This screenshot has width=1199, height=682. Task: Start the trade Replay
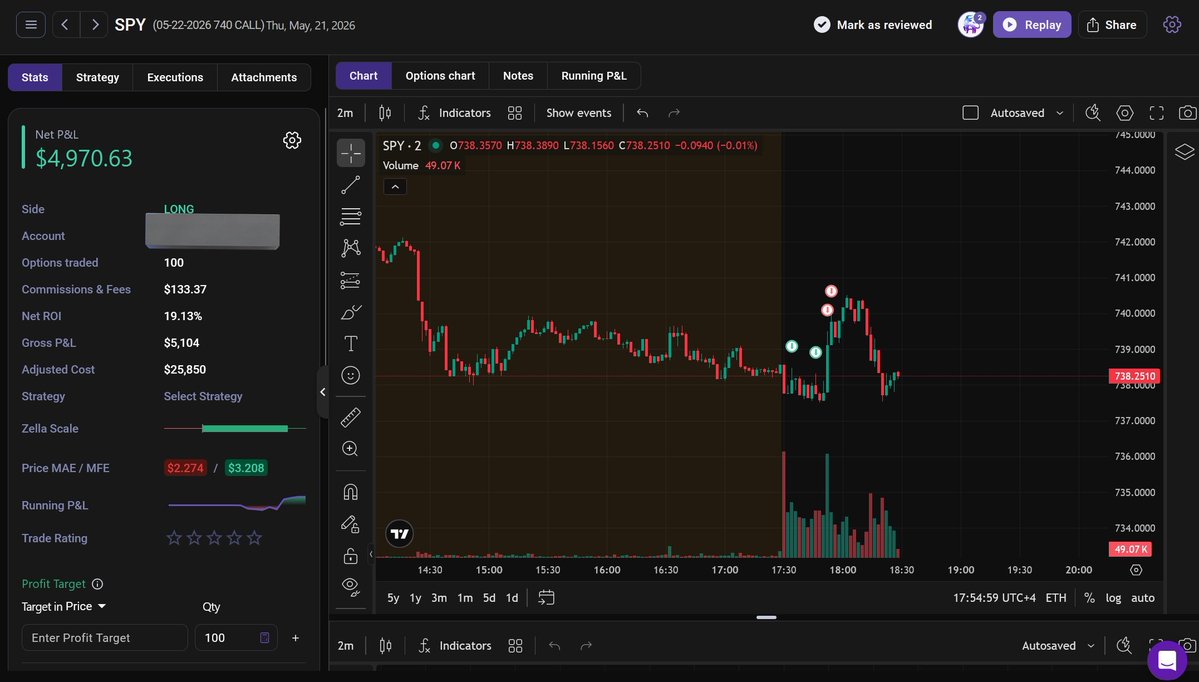click(x=1032, y=24)
